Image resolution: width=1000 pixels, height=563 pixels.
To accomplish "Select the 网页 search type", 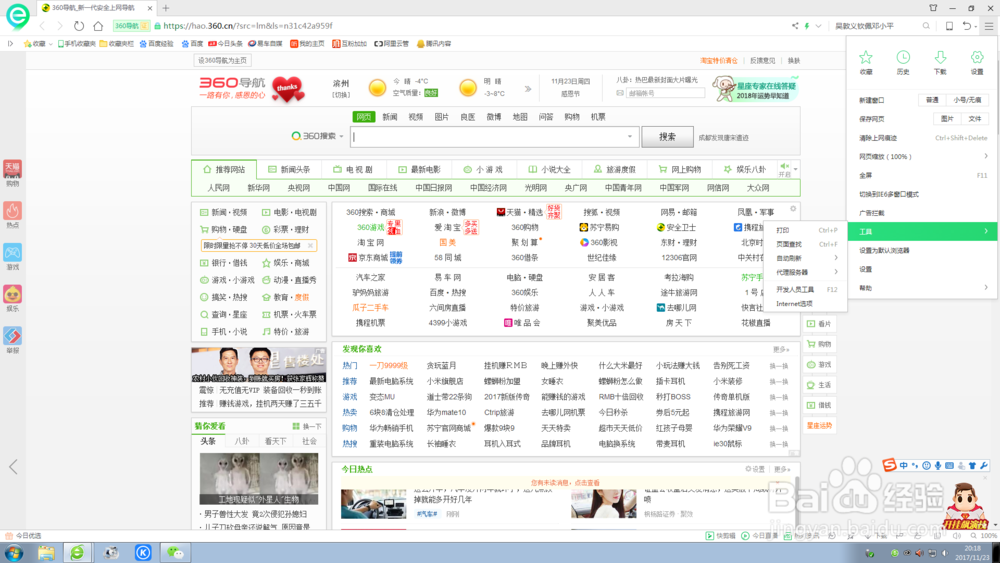I will pyautogui.click(x=364, y=117).
